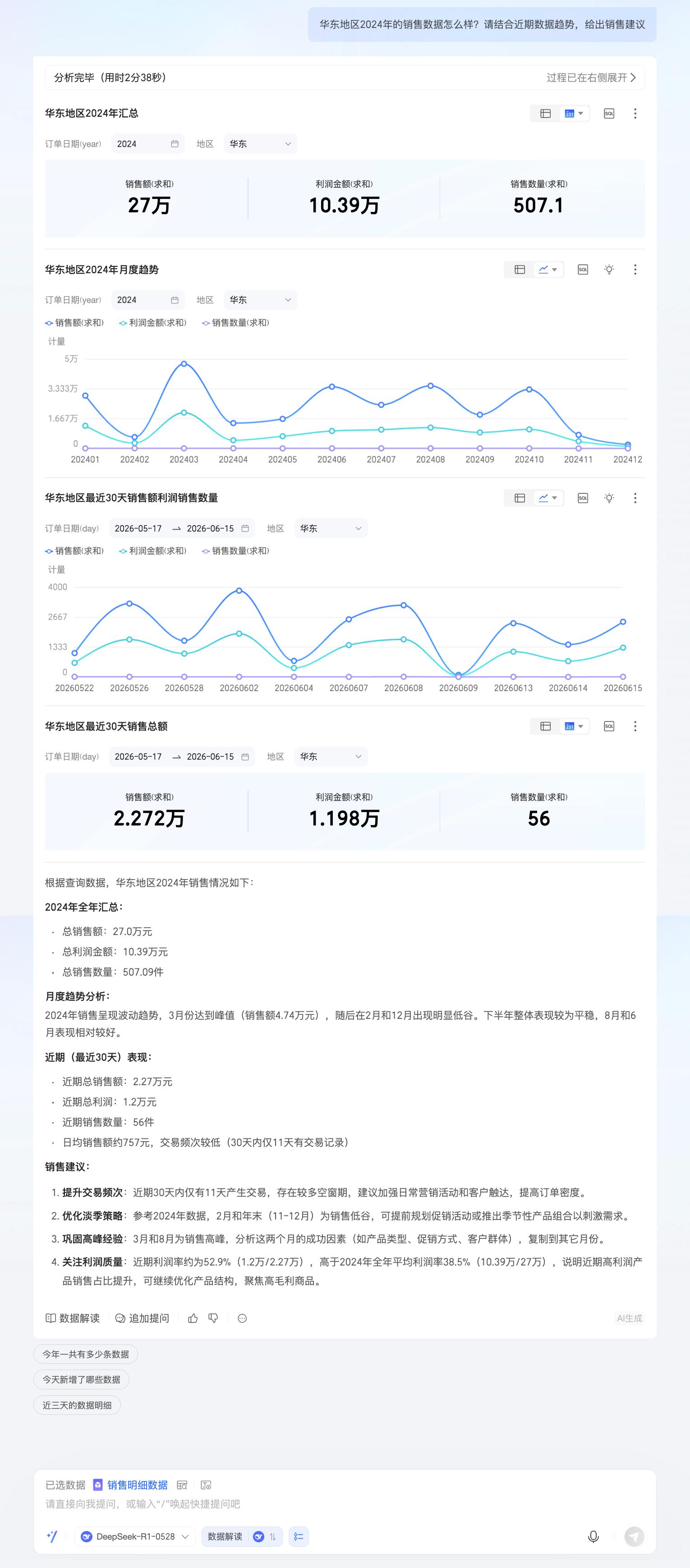Open more options for 最近30天销售总额 card
This screenshot has height=1568, width=690.
pyautogui.click(x=635, y=726)
